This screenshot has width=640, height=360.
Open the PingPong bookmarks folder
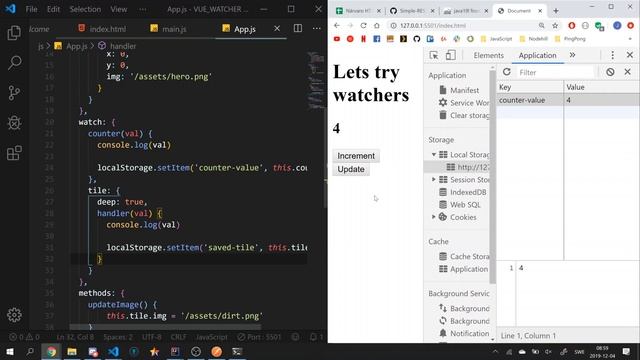(x=571, y=39)
